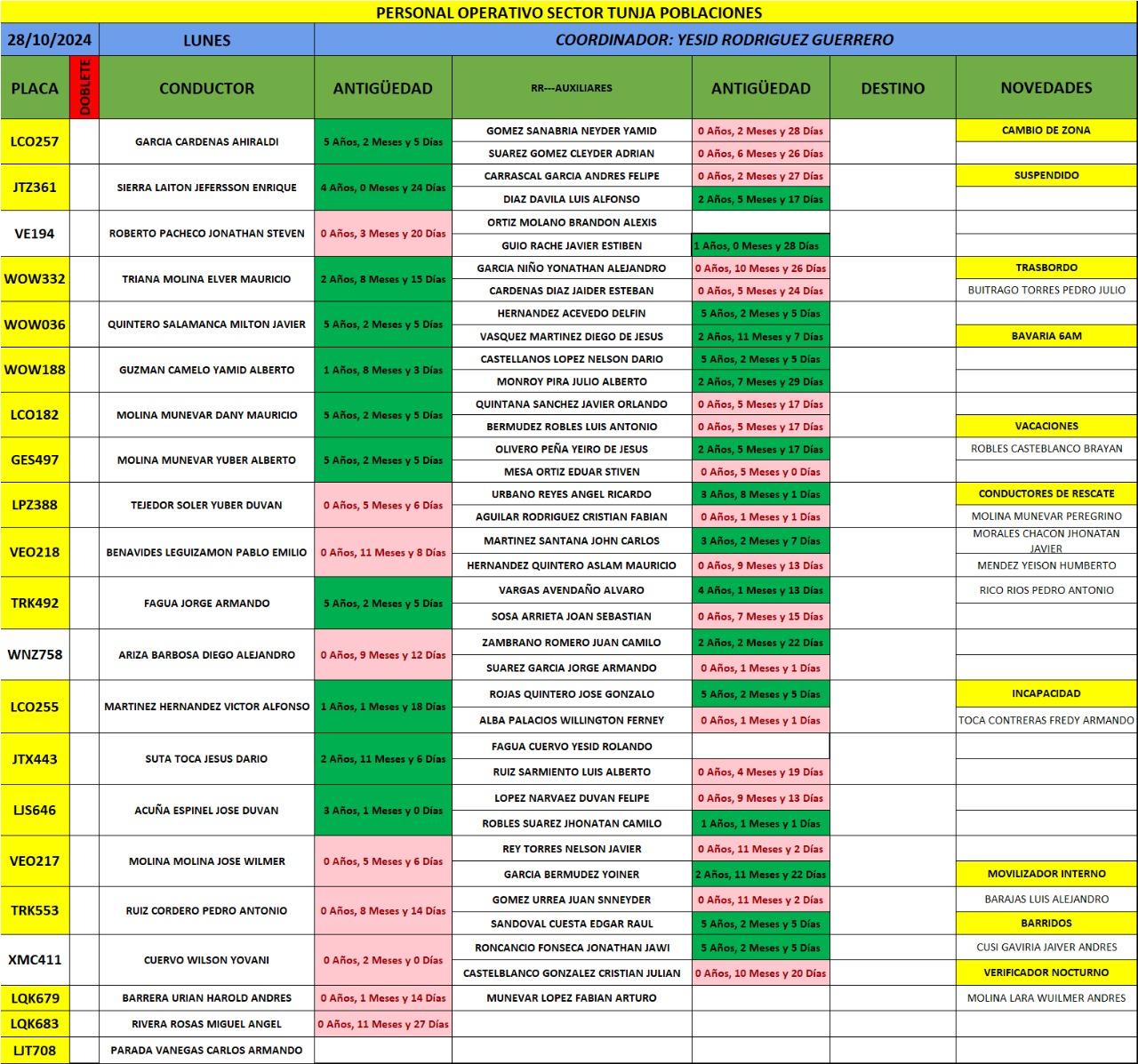Viewport: 1138px width, 1064px height.
Task: Click the title 'PERSONAL OPERATIVO SECTOR TUNJA POBLACIONES'
Action: 569,12
